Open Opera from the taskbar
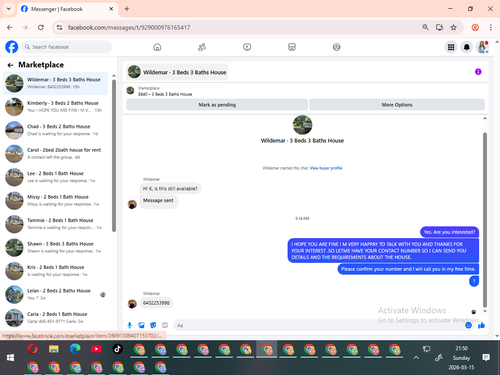500x375 pixels. 33,349
